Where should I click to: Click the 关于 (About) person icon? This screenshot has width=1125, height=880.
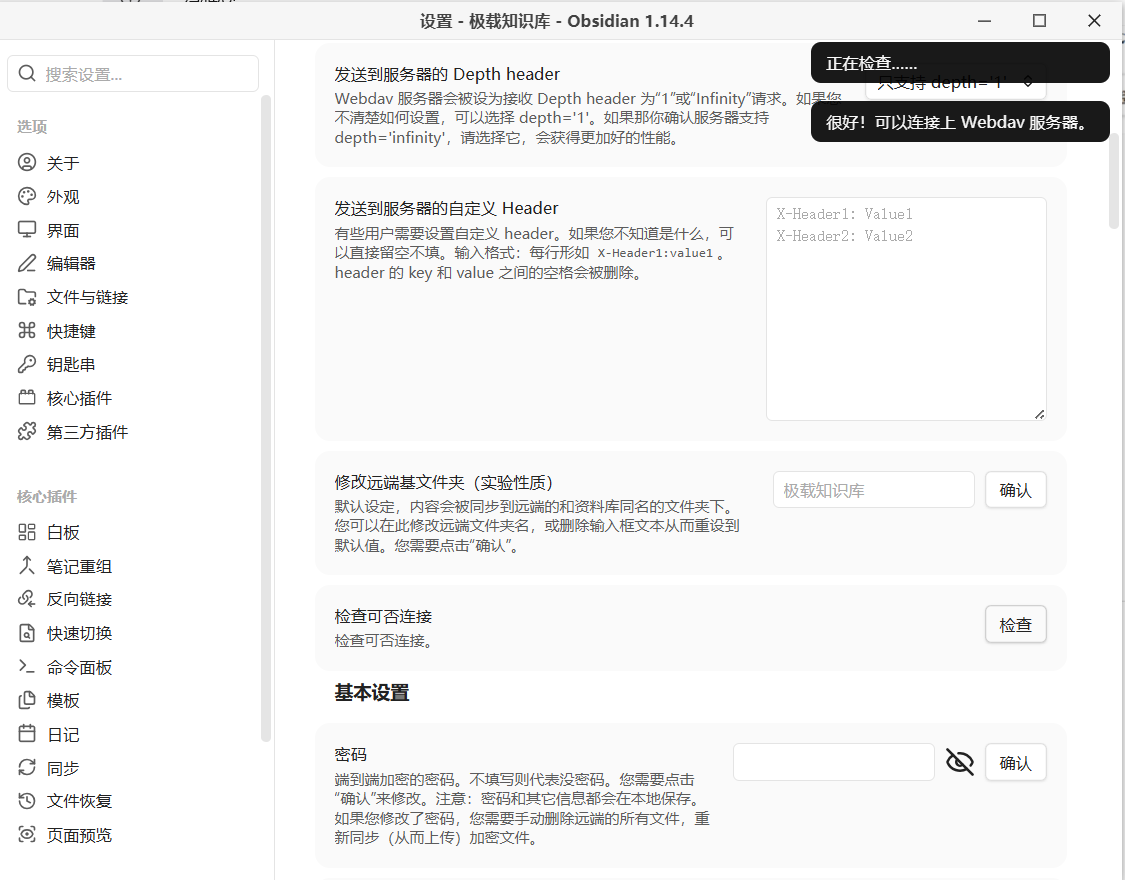pos(27,163)
